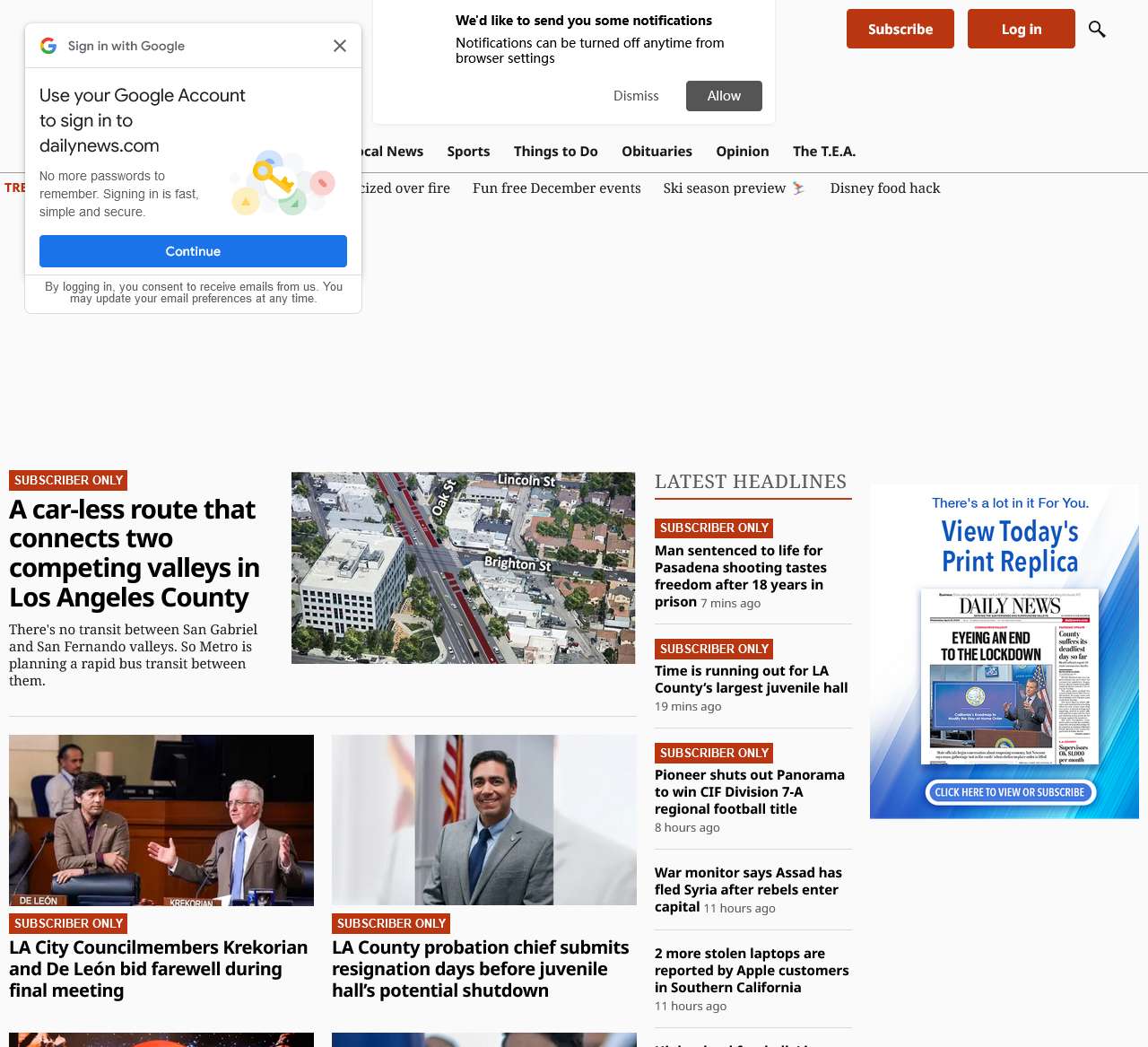1148x1047 pixels.
Task: Open the Obituaries menu
Action: click(x=657, y=152)
